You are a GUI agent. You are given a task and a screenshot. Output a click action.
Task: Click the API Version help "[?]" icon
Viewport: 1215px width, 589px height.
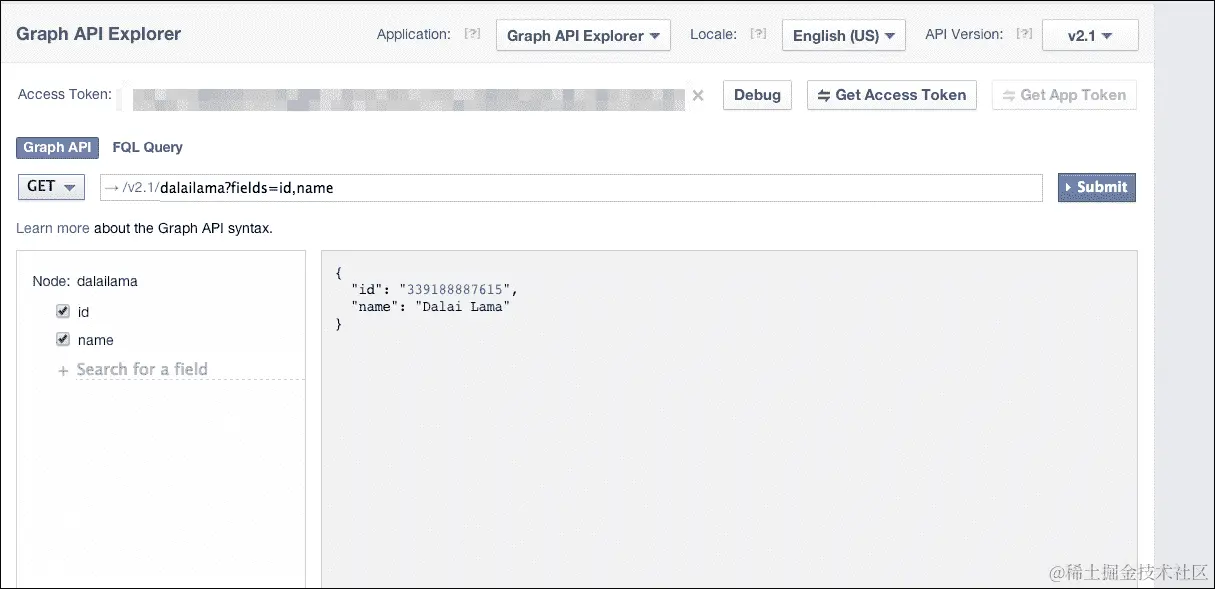point(1024,33)
